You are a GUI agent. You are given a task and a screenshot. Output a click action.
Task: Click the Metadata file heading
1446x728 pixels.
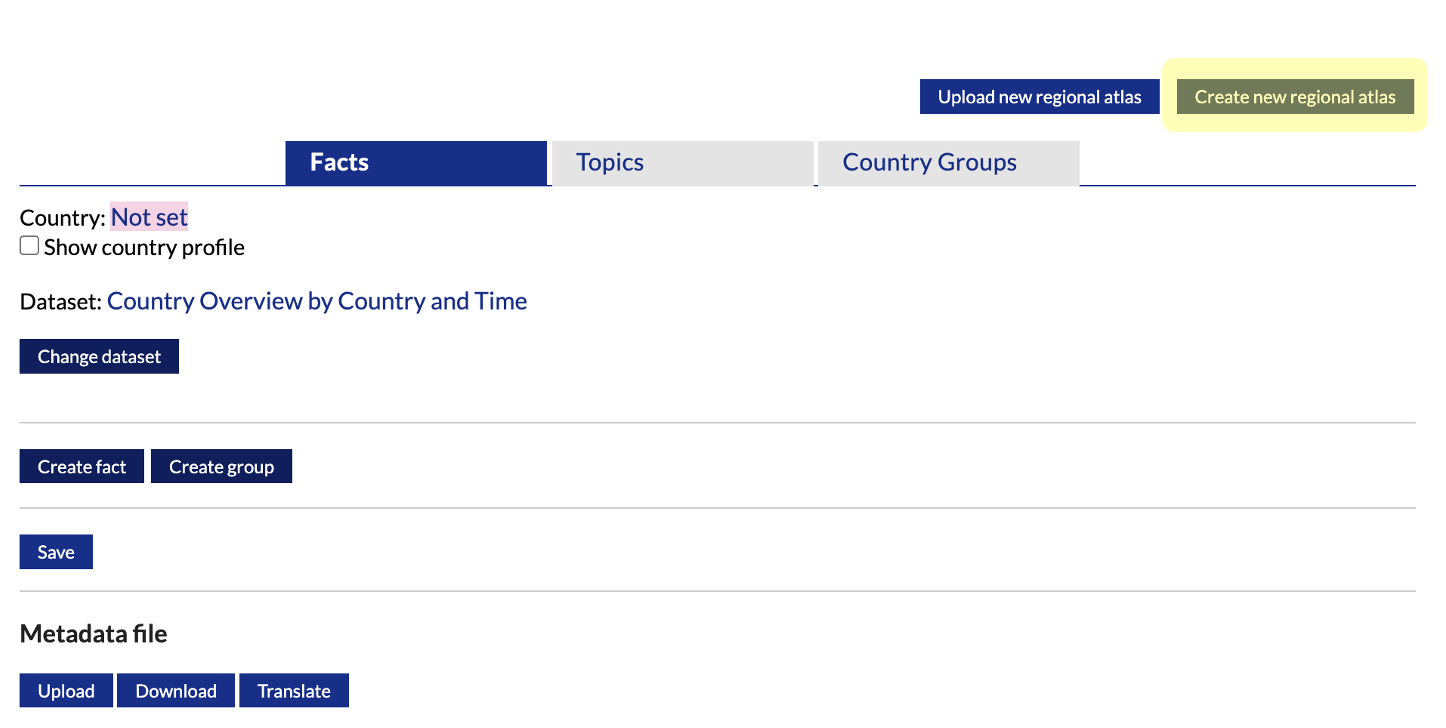pyautogui.click(x=93, y=634)
